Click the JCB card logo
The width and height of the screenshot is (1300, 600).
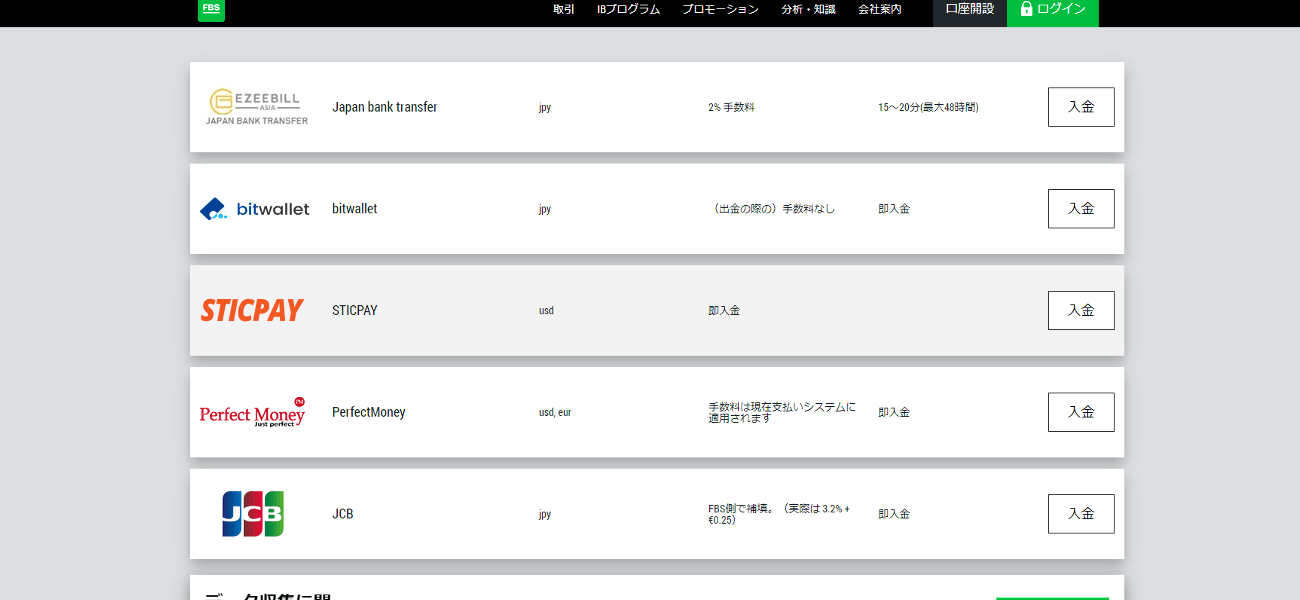(253, 514)
